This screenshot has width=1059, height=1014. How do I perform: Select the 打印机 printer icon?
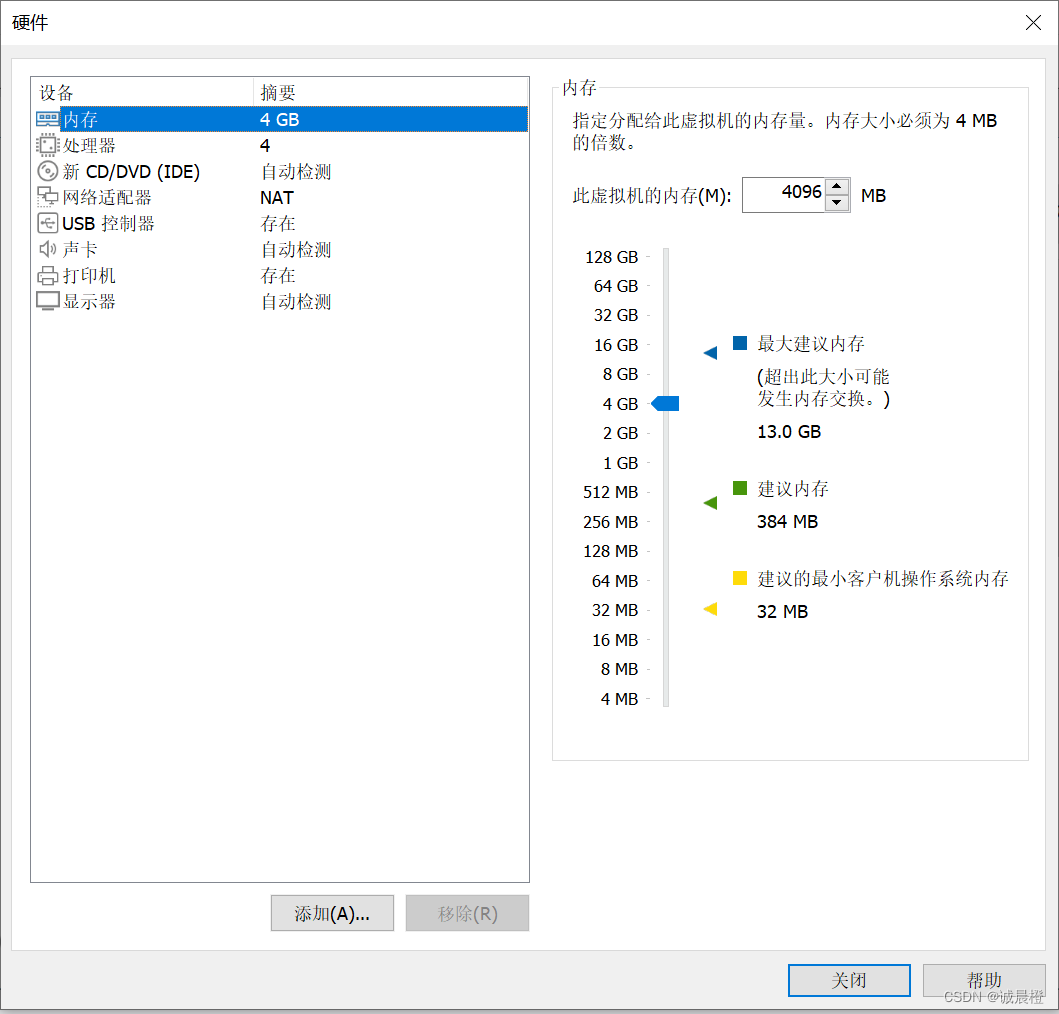tap(47, 275)
